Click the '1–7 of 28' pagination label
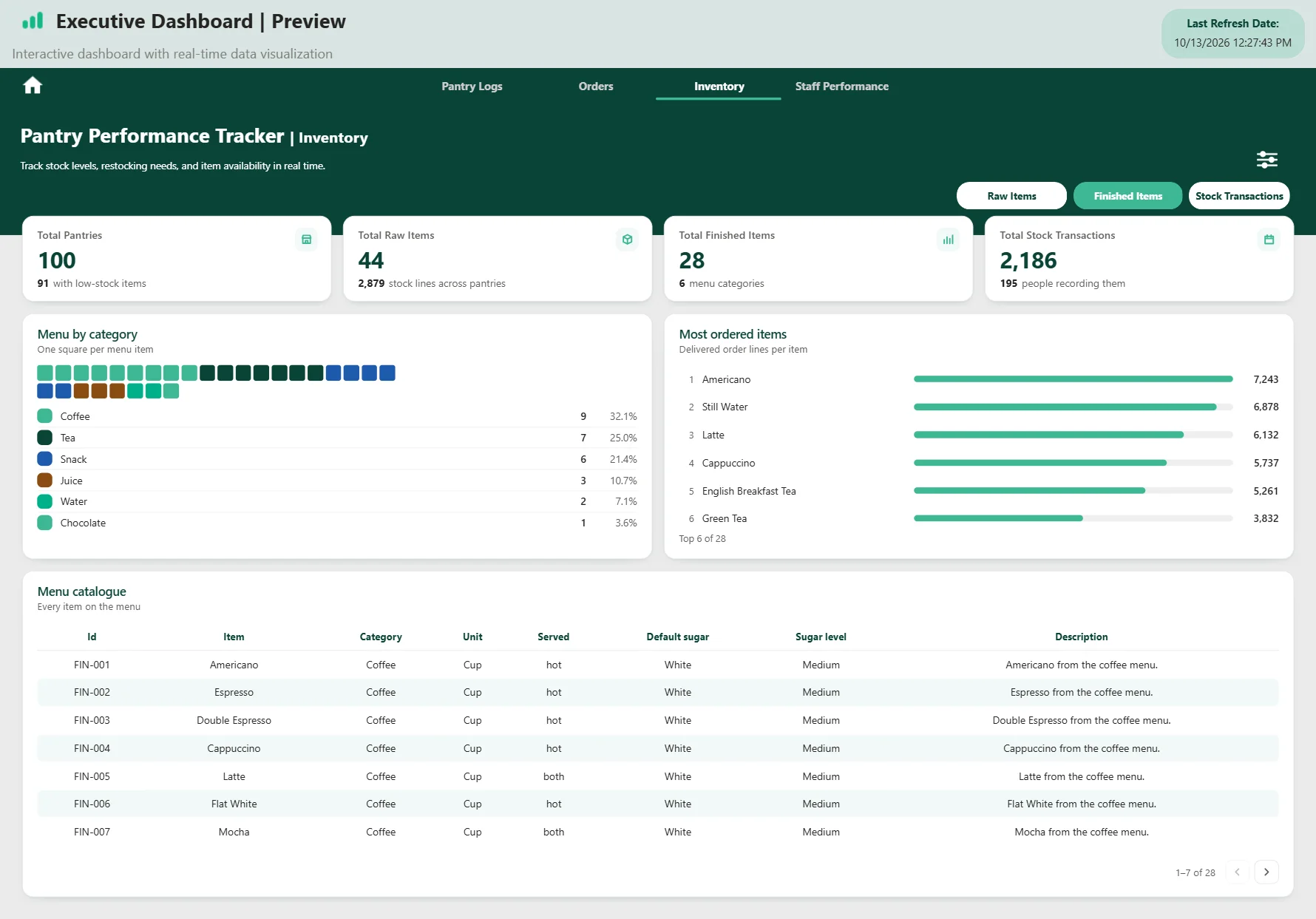The height and width of the screenshot is (919, 1316). click(1195, 872)
